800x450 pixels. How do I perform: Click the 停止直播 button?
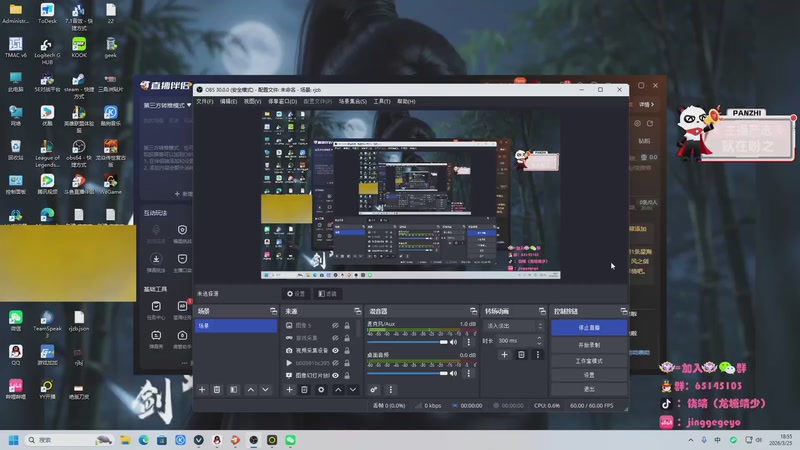[589, 328]
